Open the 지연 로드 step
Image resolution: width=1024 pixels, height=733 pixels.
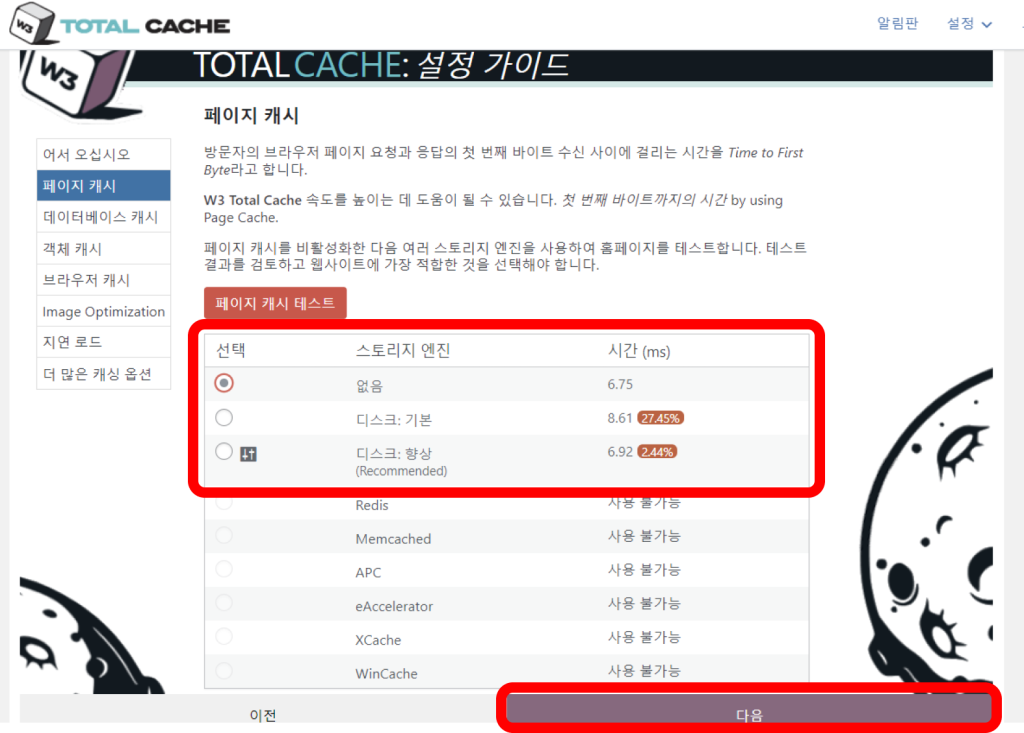pos(103,342)
